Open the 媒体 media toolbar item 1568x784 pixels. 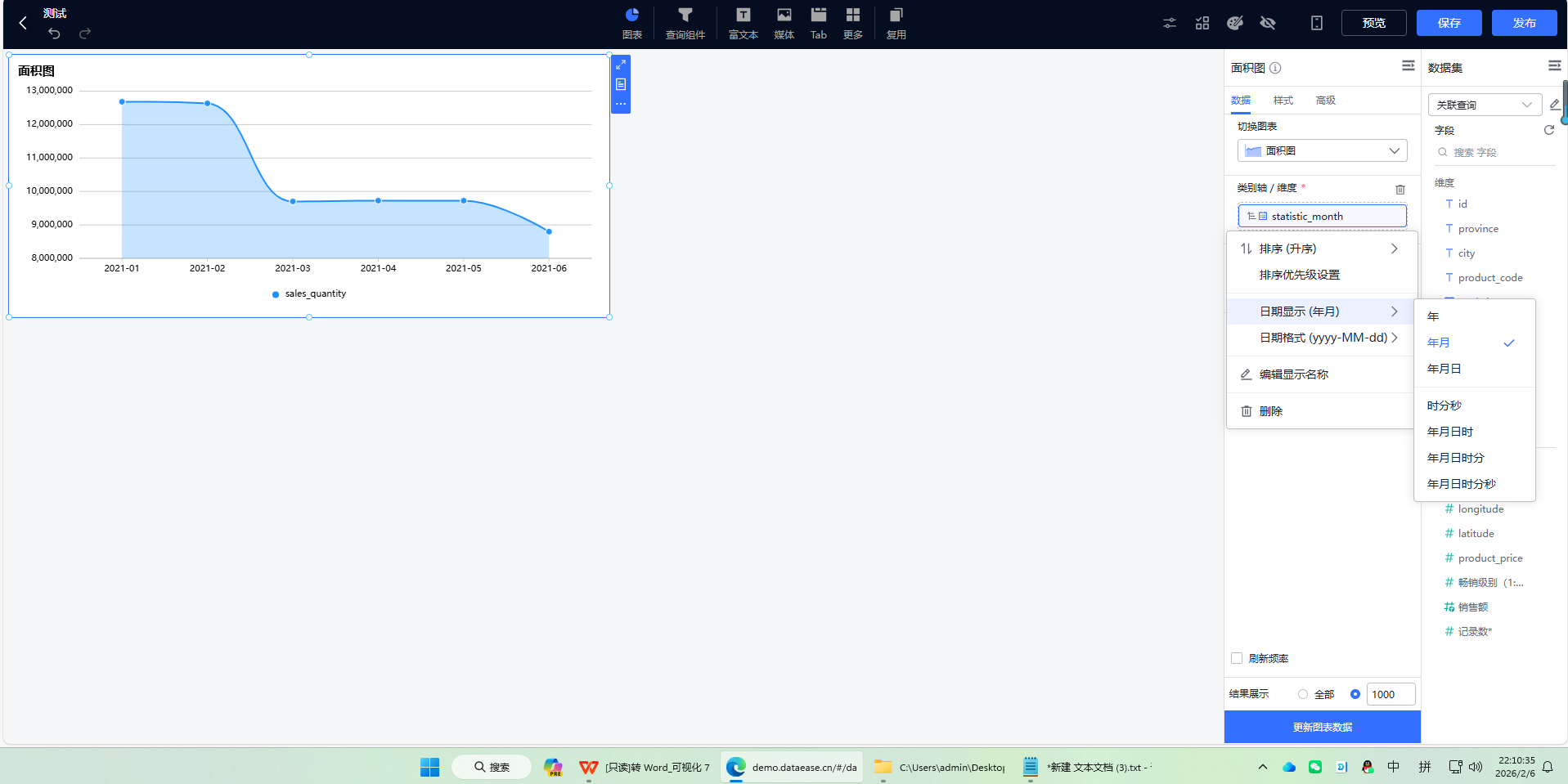click(x=784, y=23)
